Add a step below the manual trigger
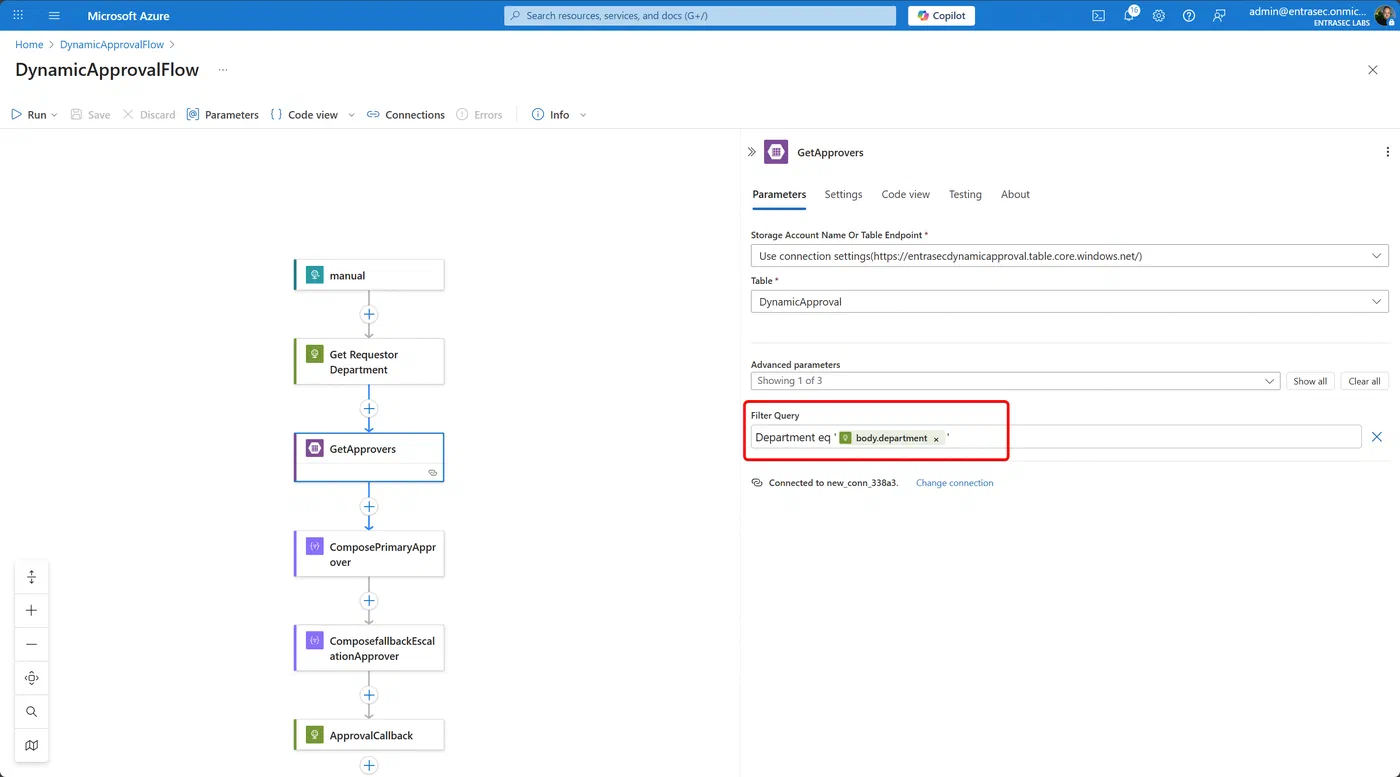 point(369,314)
